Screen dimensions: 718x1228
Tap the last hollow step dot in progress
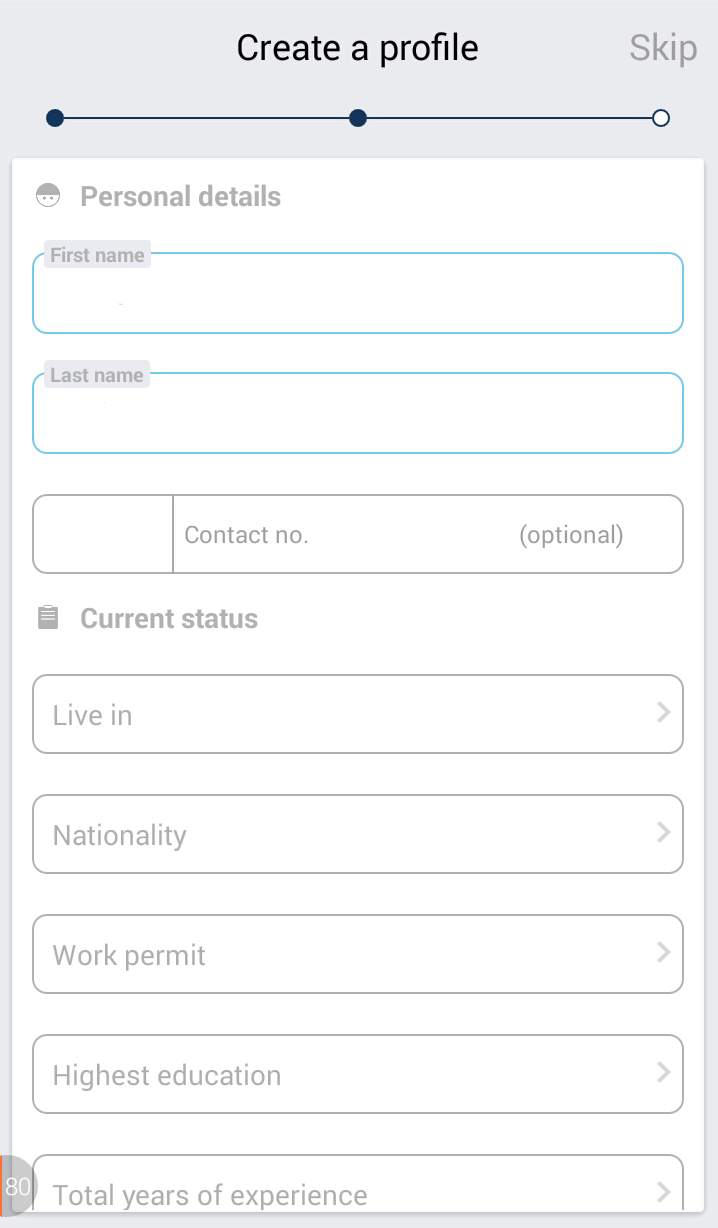coord(660,118)
